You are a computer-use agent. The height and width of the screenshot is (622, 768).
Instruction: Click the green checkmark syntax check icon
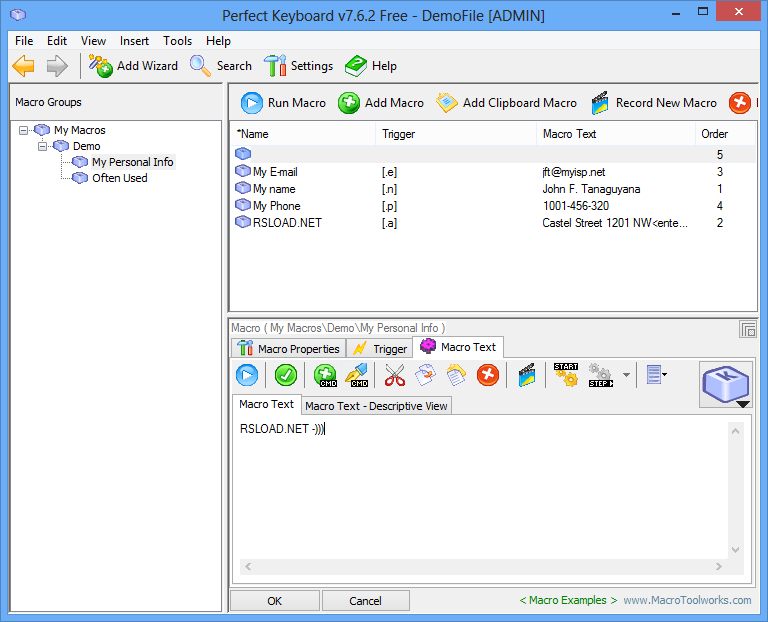click(x=286, y=375)
